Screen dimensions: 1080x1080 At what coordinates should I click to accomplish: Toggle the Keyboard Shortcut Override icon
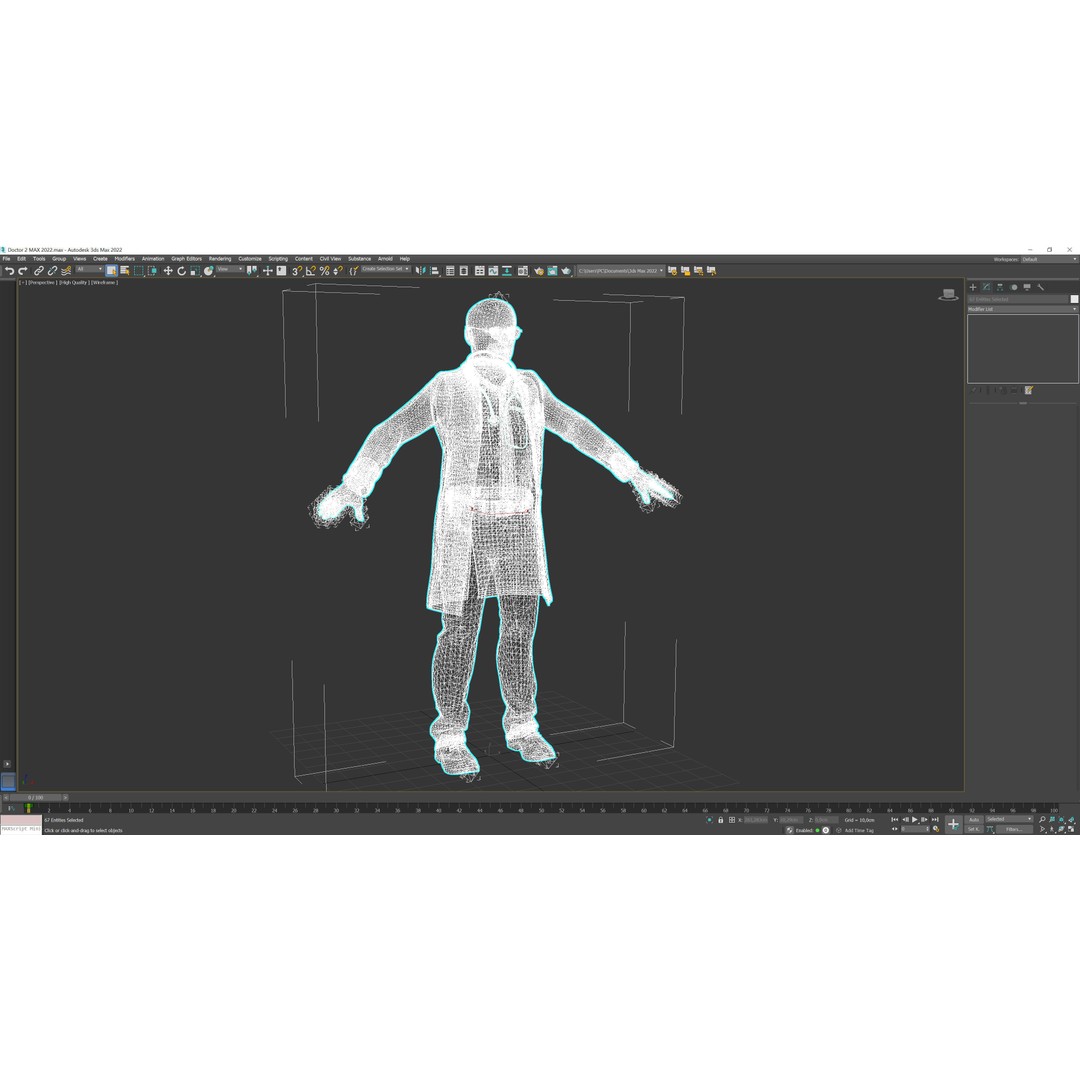(x=281, y=271)
